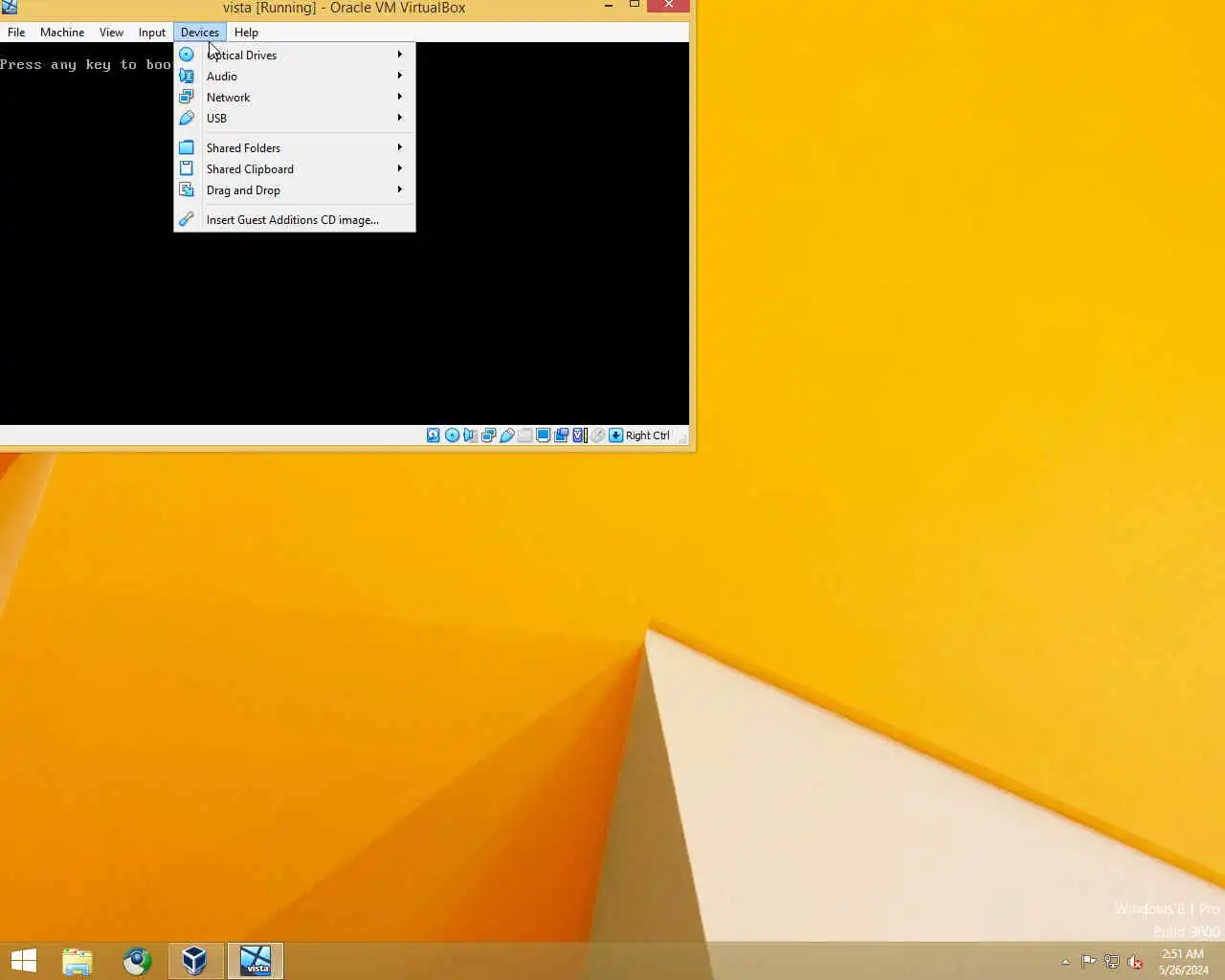Expand the Optical Drives submenu

[295, 55]
